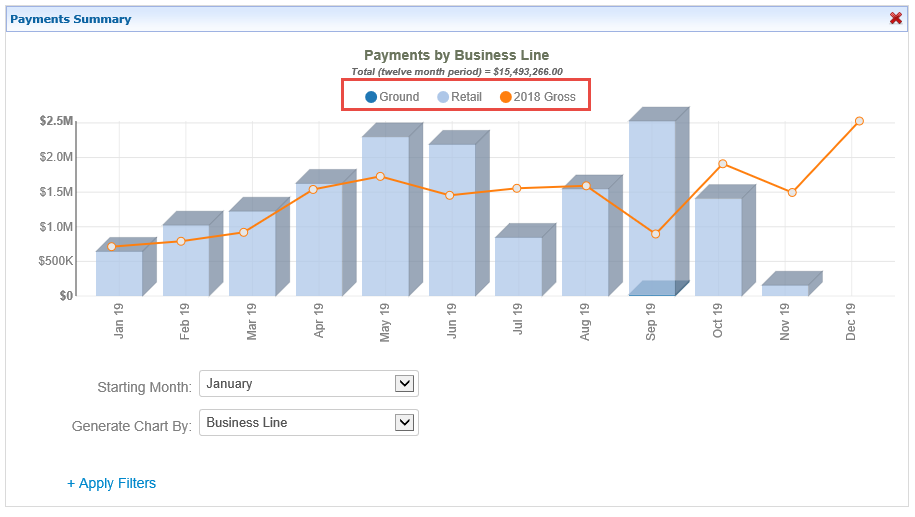Click the Payments Summary title text
This screenshot has height=517, width=915.
pyautogui.click(x=70, y=19)
